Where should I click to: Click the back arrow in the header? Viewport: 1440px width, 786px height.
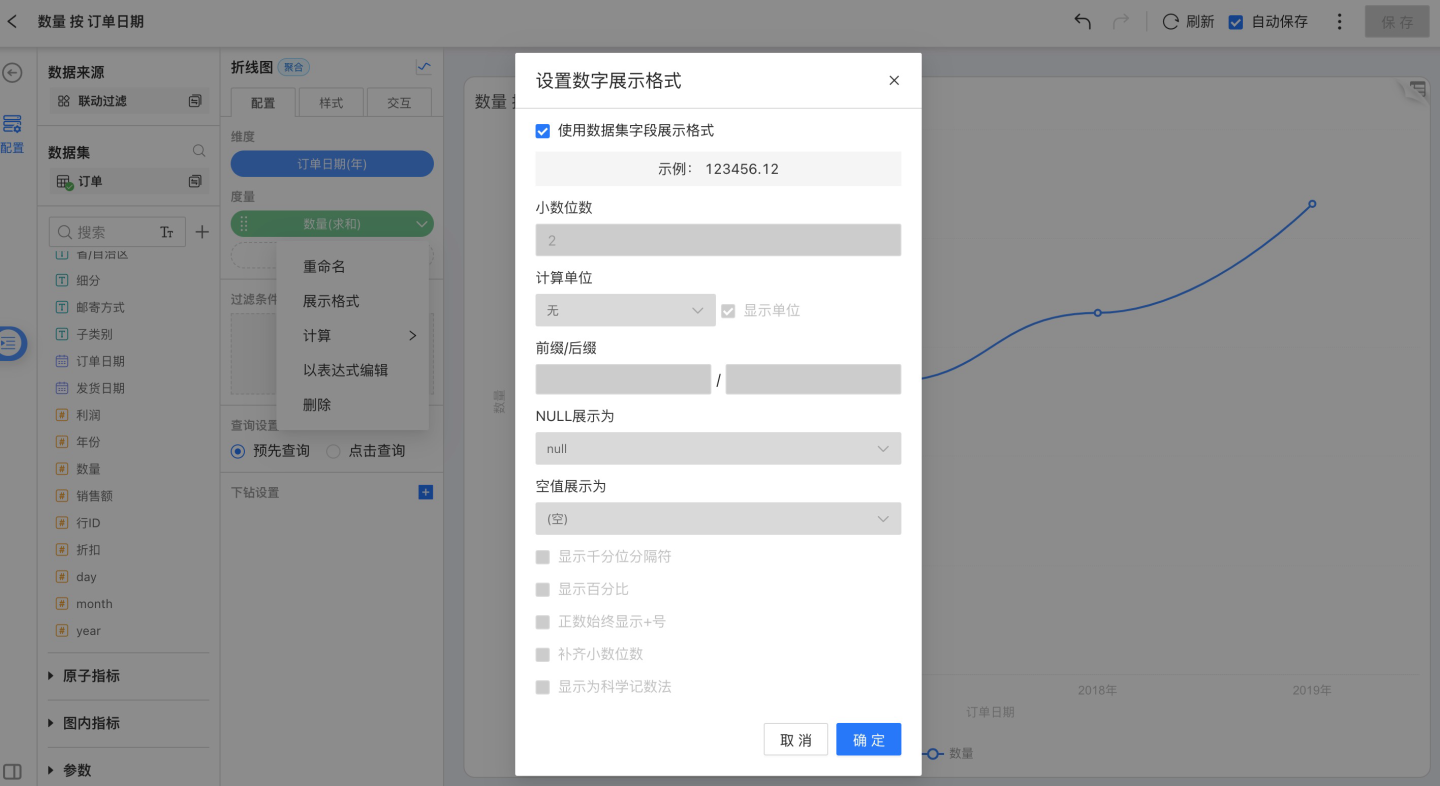13,21
